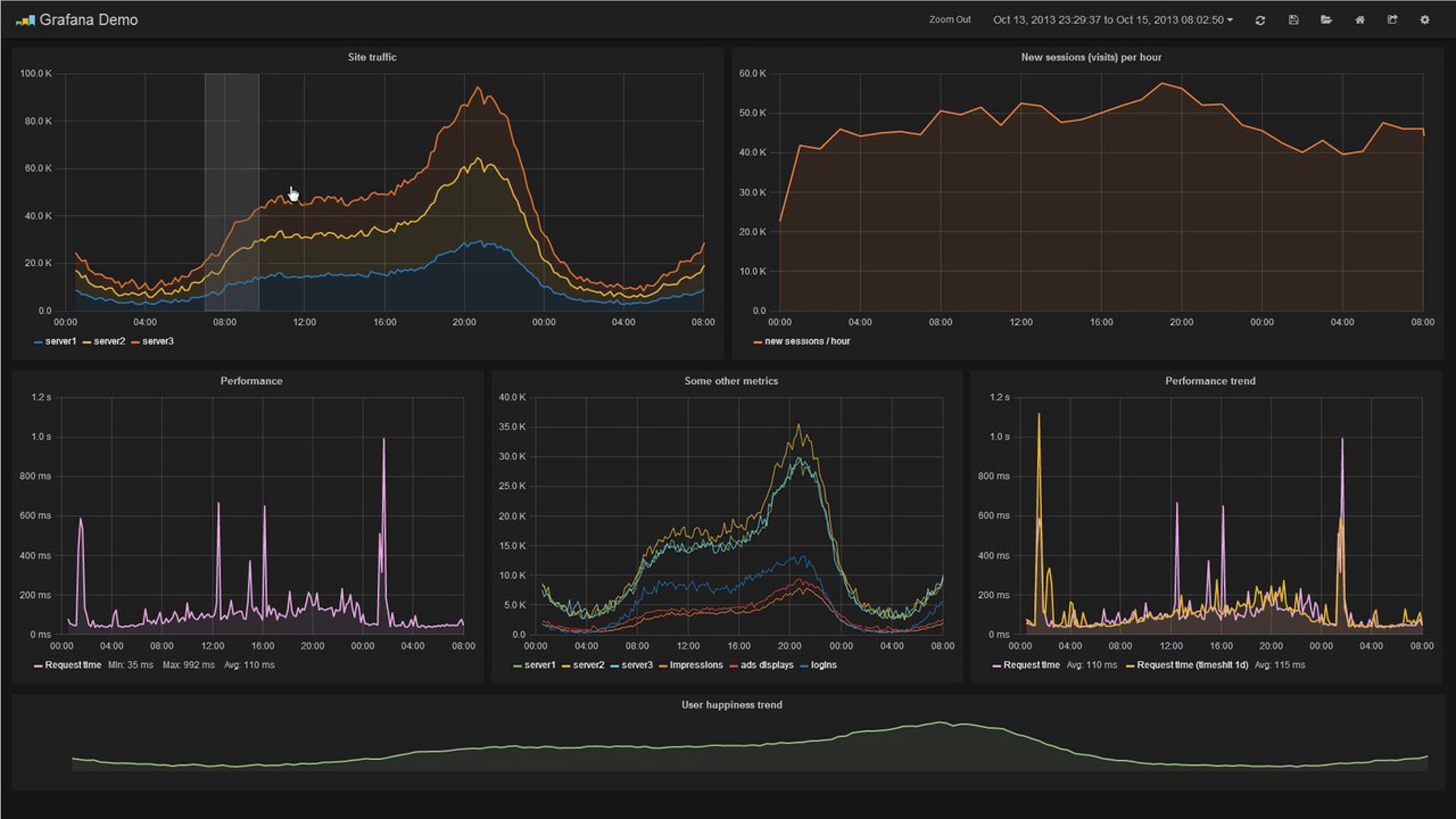Image resolution: width=1456 pixels, height=819 pixels.
Task: Open the load dashboard folder icon
Action: (1326, 20)
